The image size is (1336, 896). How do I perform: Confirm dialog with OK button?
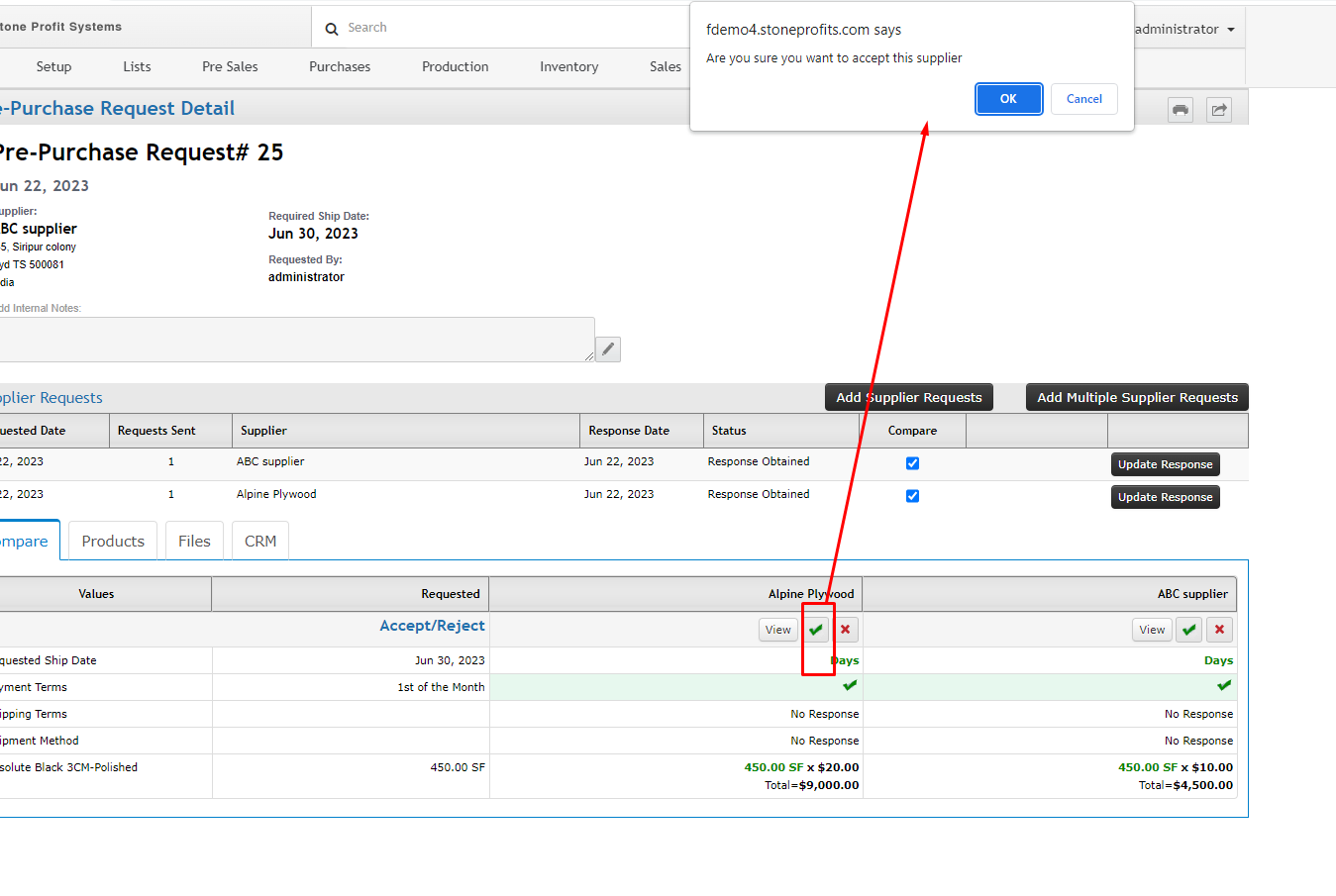point(1008,99)
